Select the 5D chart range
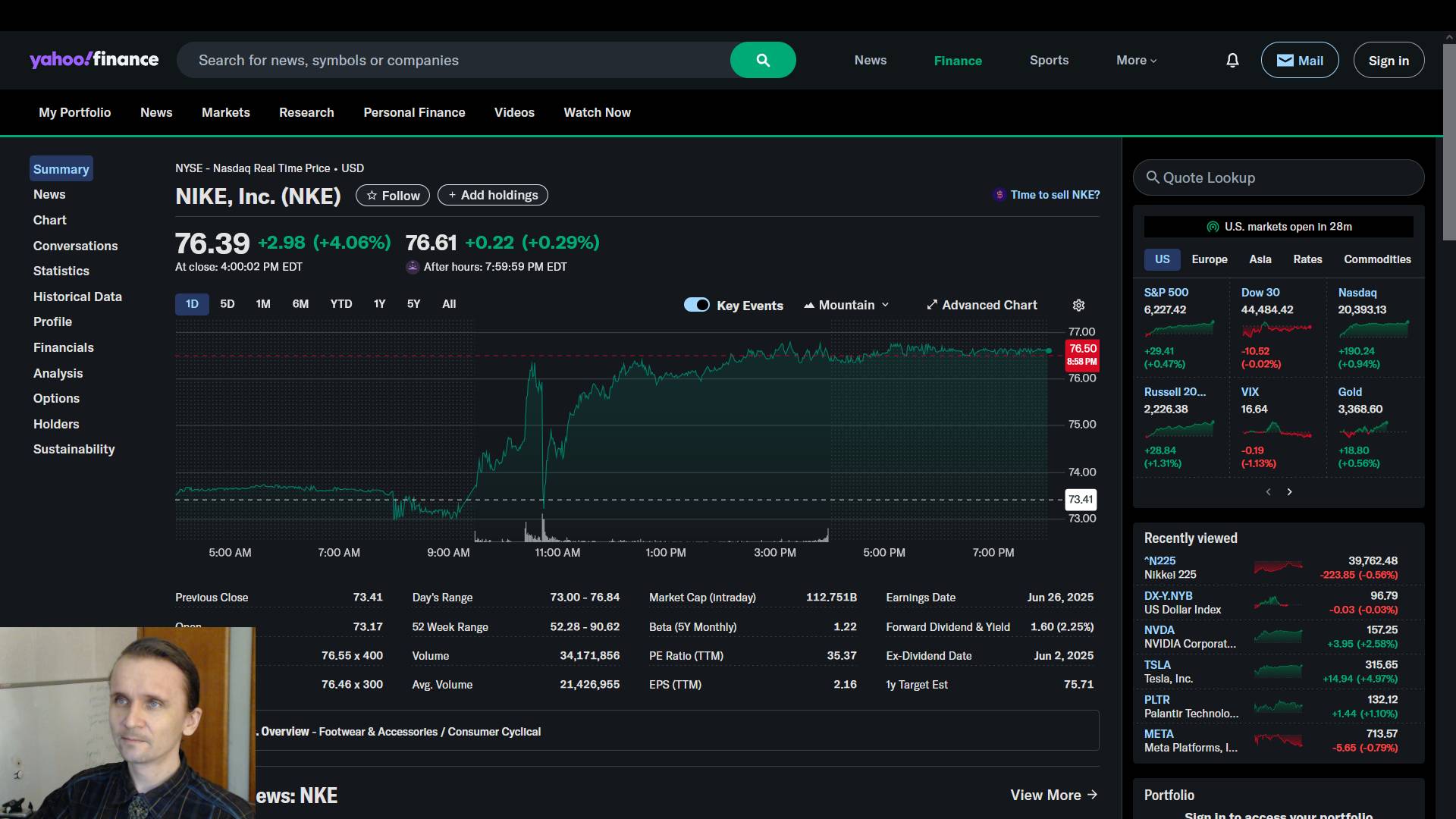This screenshot has width=1456, height=819. click(x=227, y=304)
